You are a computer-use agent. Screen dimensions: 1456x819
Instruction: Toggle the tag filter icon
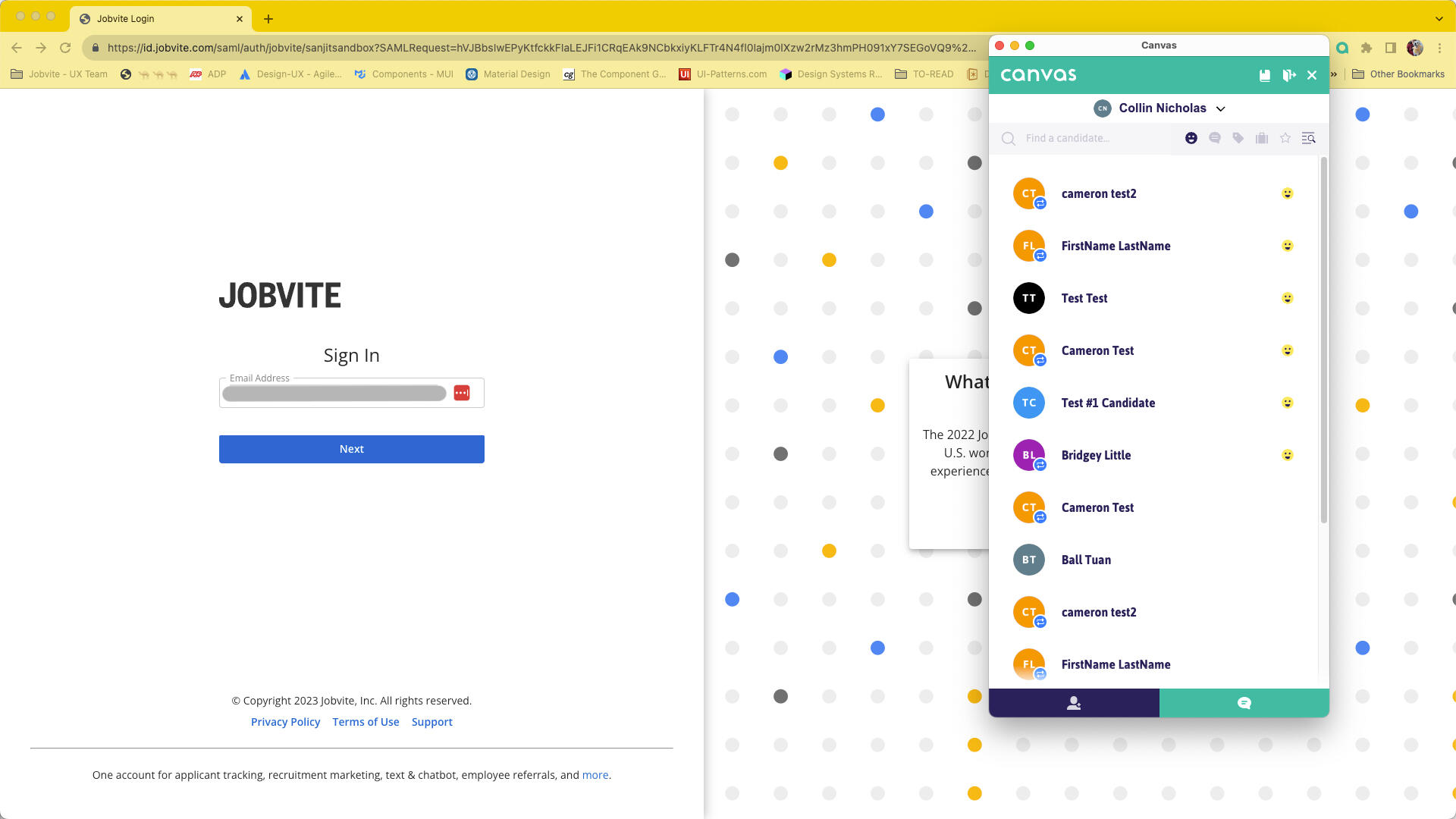pos(1238,138)
